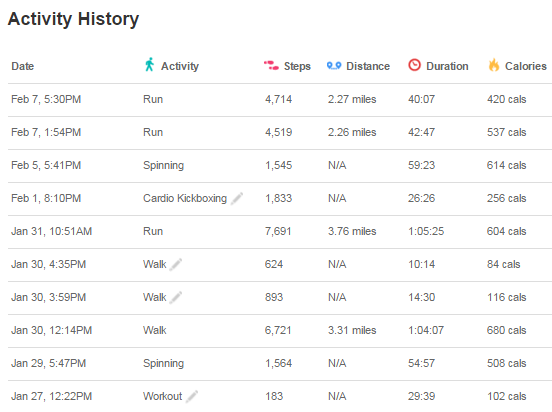Select the Jan 30, 12:14PM Walk row

[280, 331]
